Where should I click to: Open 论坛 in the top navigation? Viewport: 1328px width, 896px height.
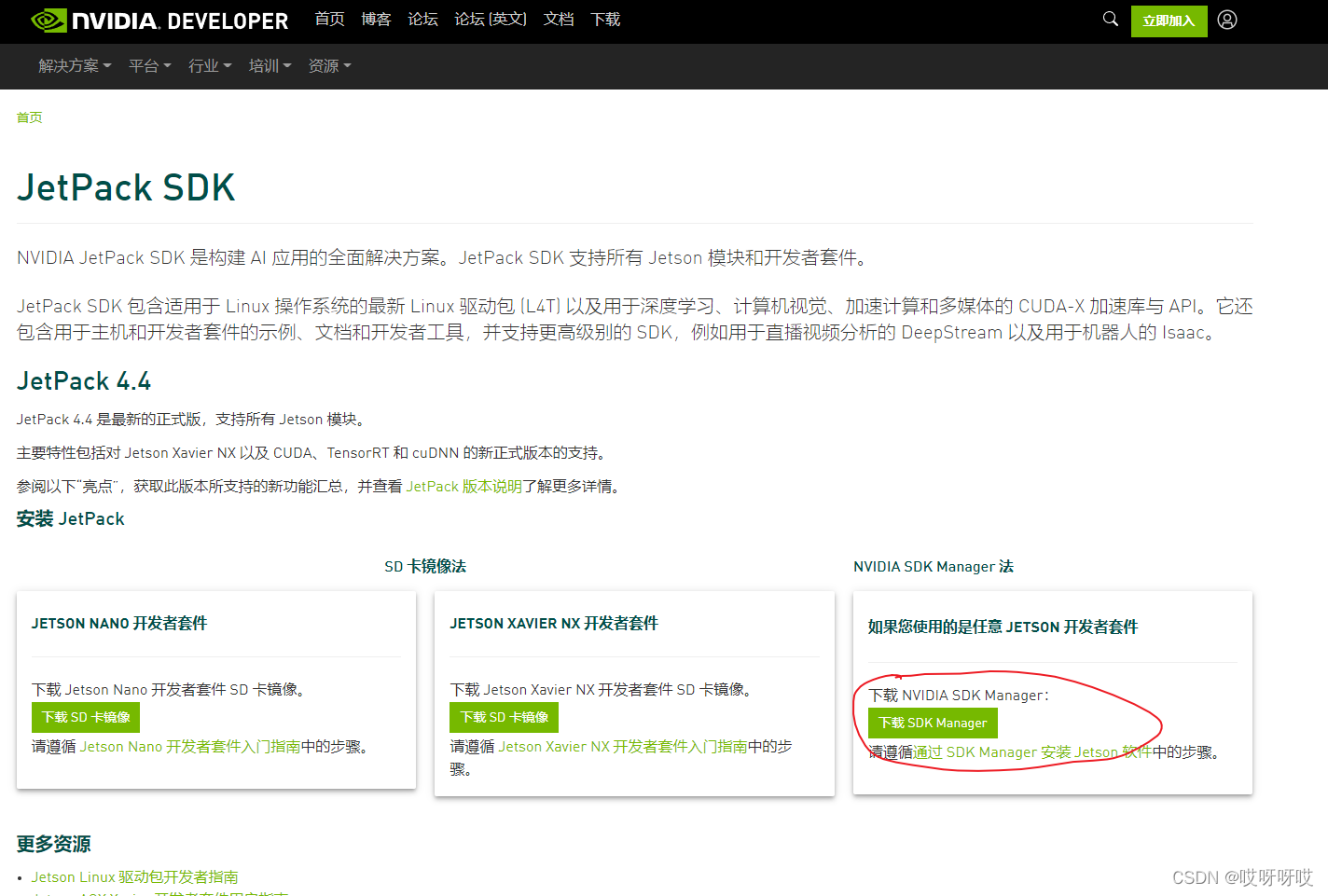pos(422,19)
